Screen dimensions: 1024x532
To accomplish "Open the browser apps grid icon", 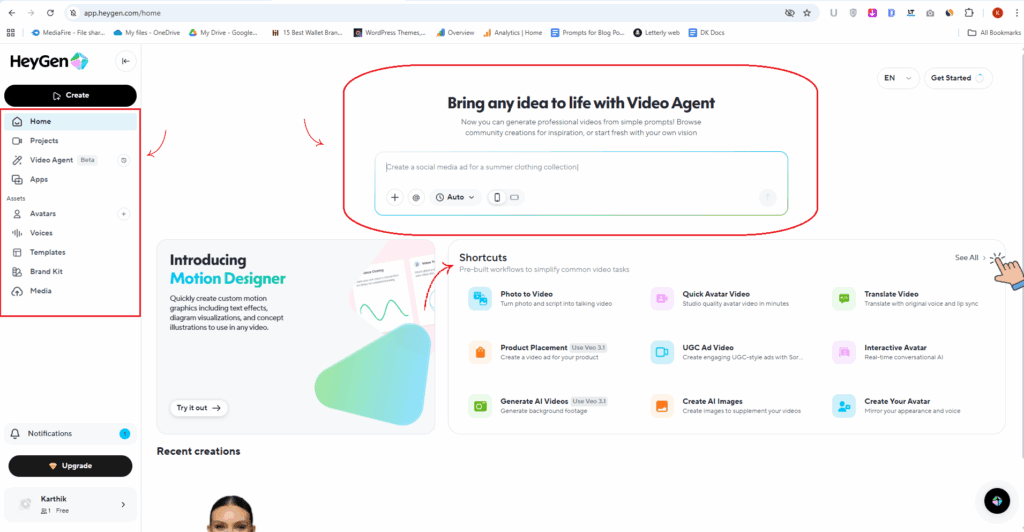I will pos(10,33).
